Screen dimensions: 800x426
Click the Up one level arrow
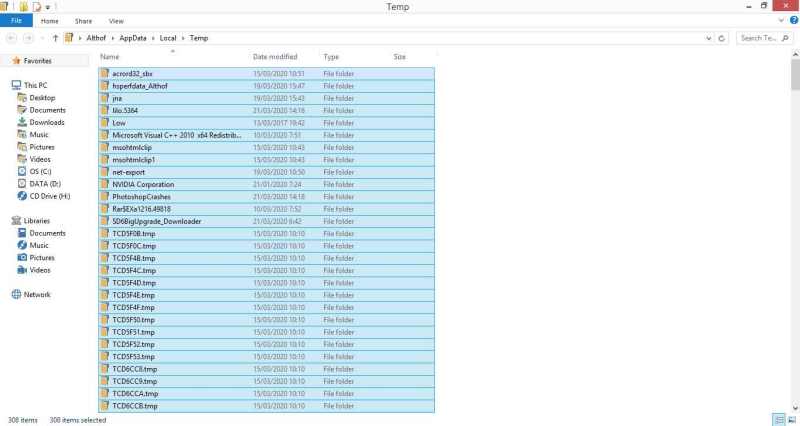click(55, 38)
